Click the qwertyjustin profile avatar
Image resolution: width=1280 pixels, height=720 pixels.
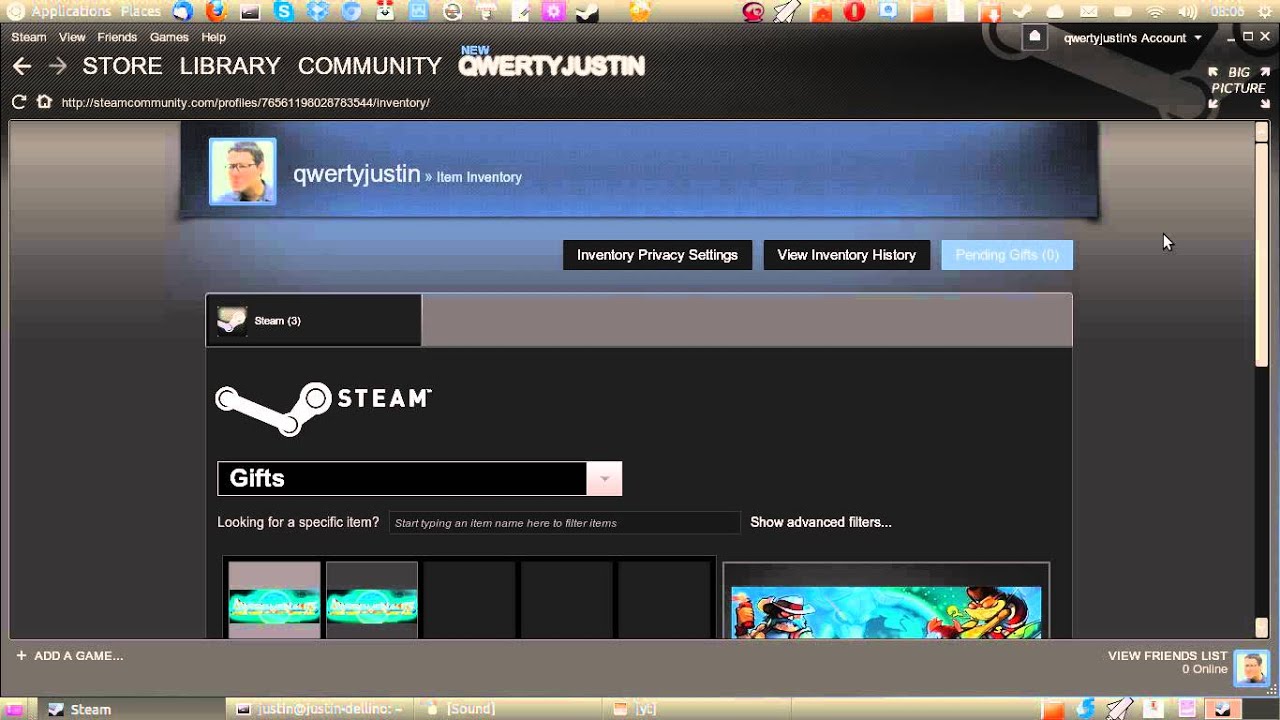tap(242, 171)
